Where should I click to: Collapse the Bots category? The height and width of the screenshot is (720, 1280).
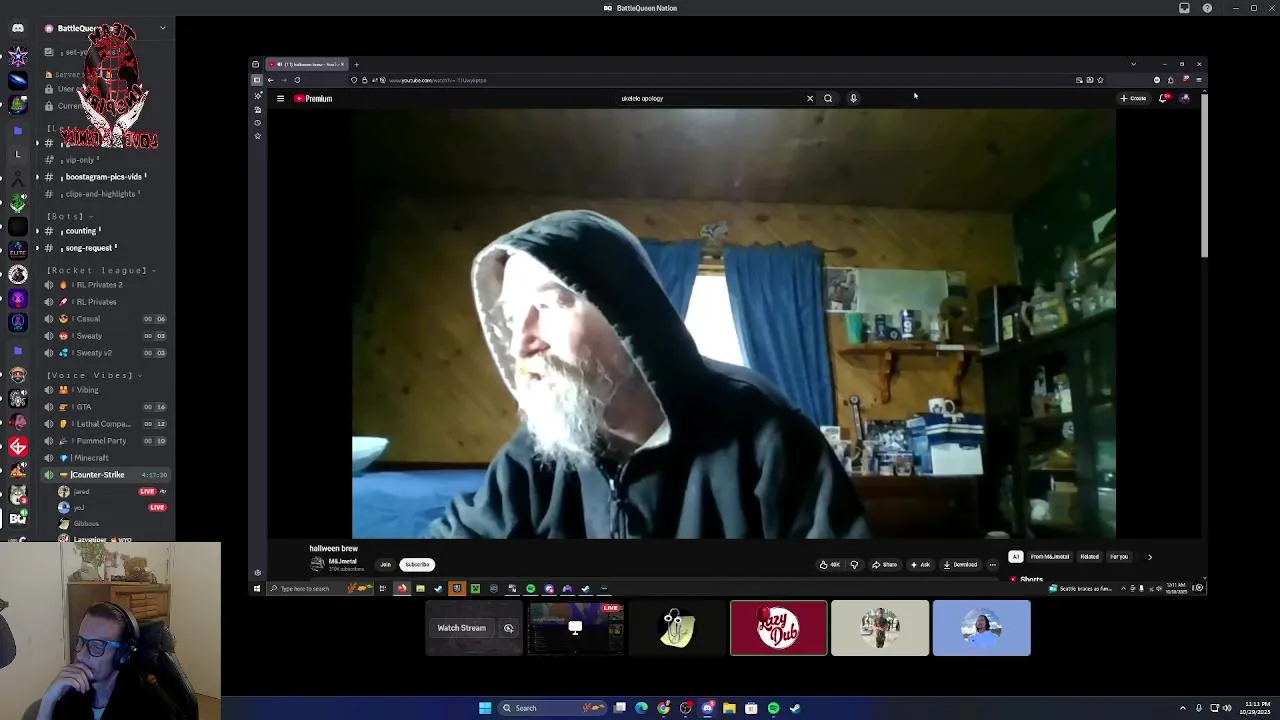(x=68, y=216)
